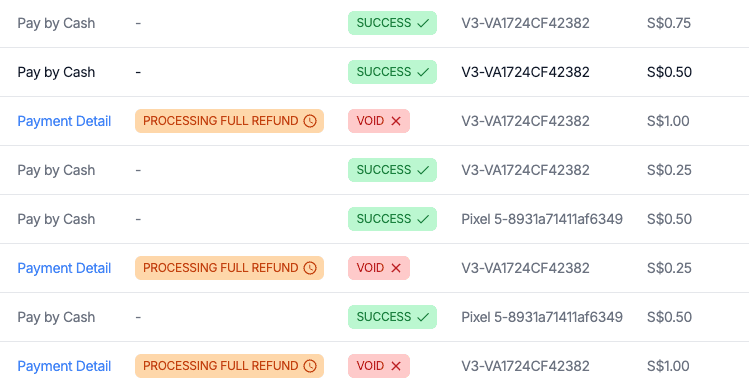Viewport: 749px width, 390px height.
Task: Open the topmost Payment Detail link
Action: click(x=64, y=121)
